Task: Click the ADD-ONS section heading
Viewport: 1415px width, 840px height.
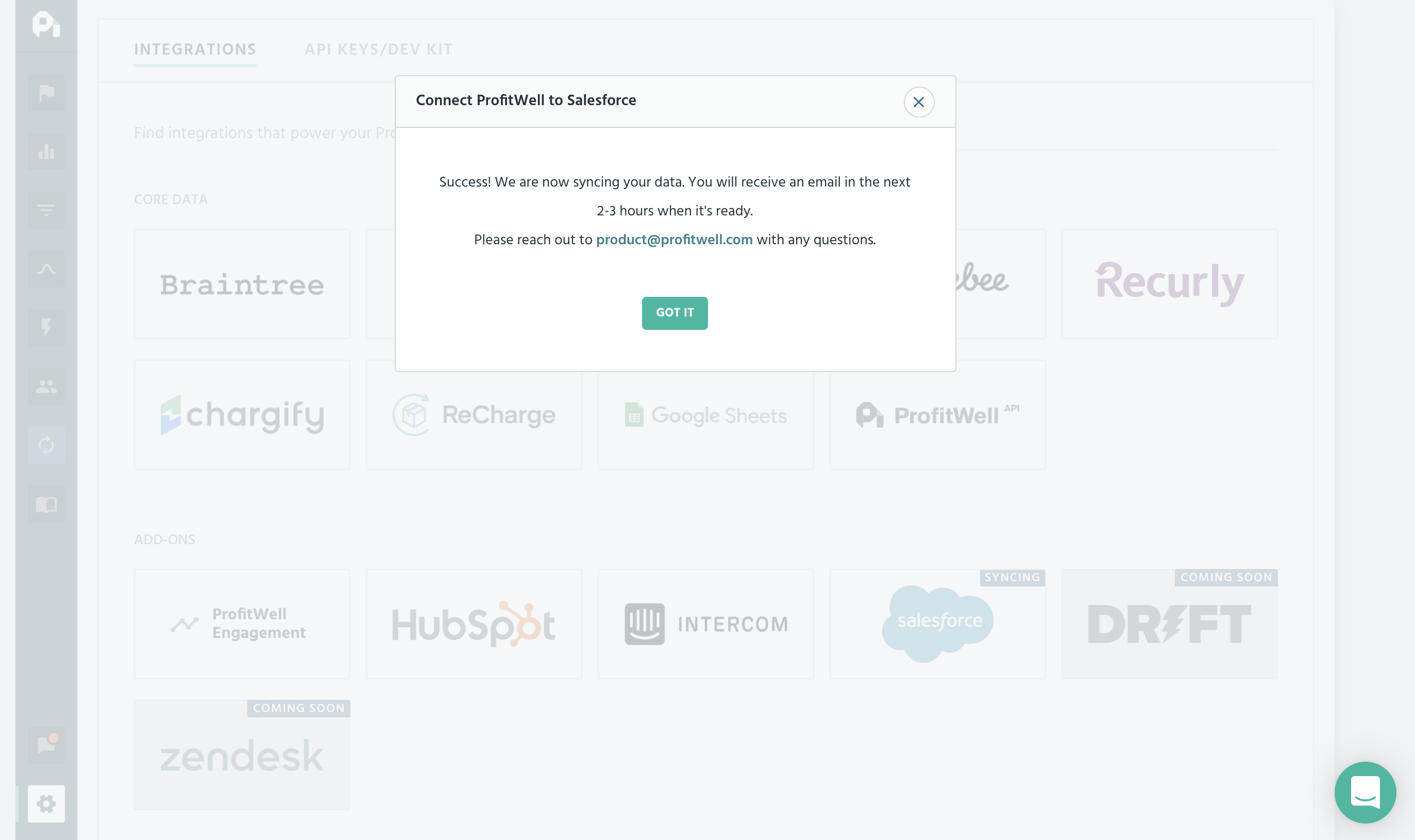Action: point(165,540)
